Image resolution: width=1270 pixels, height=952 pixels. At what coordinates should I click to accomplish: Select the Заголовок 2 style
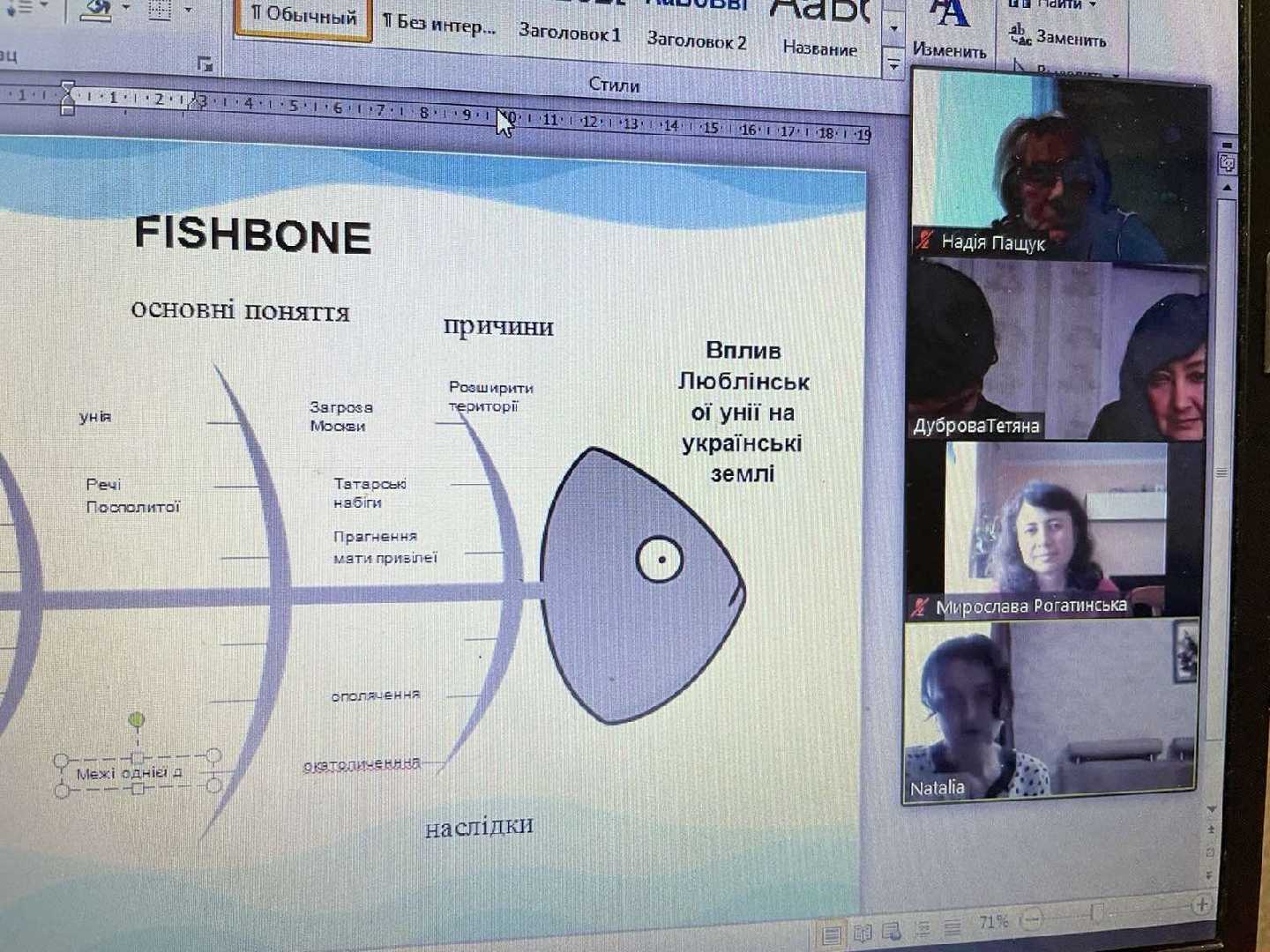click(696, 40)
